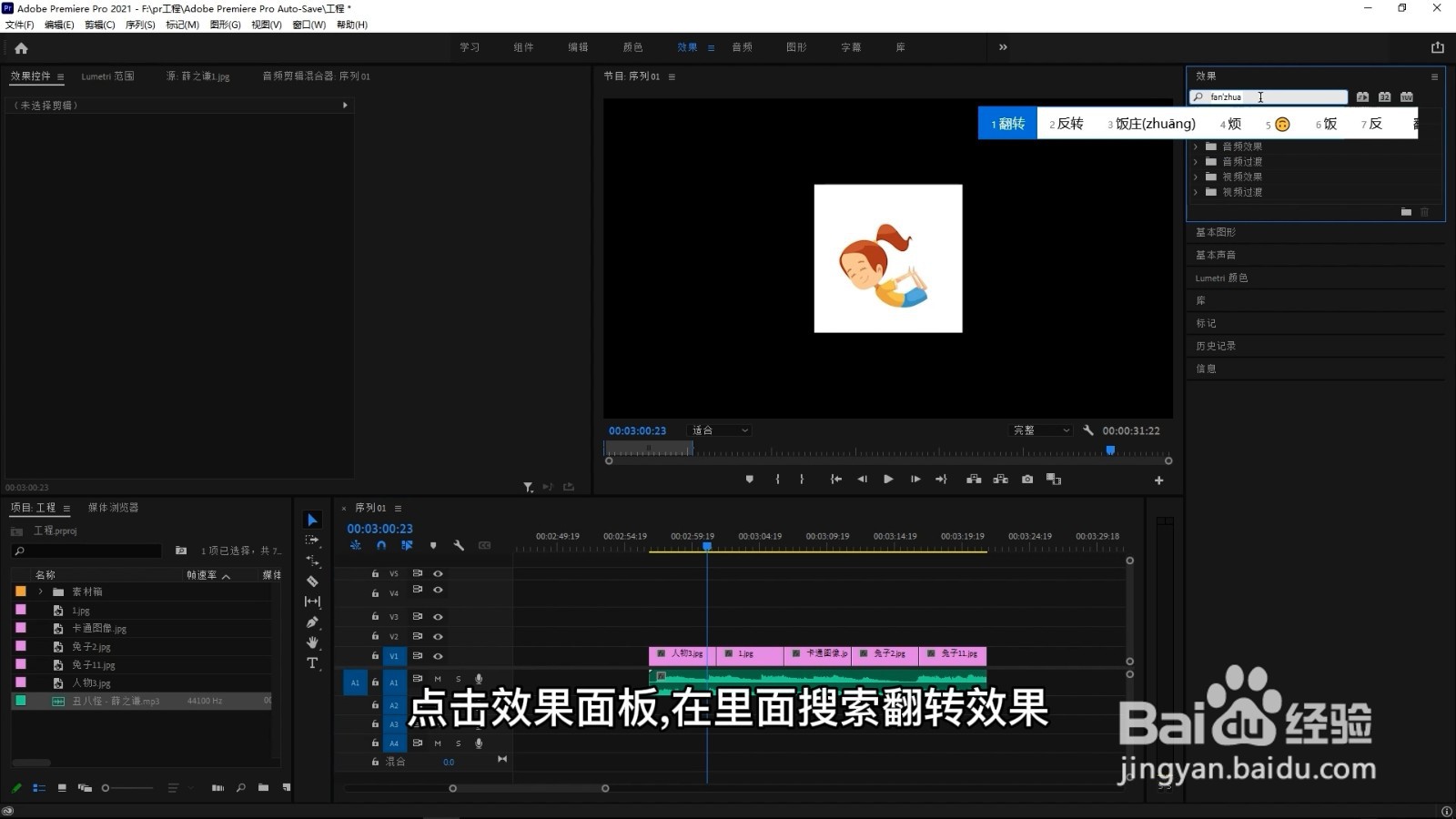Screen dimensions: 1456x819
Task: Click the new custom bin icon in Effects
Action: coord(1406,212)
